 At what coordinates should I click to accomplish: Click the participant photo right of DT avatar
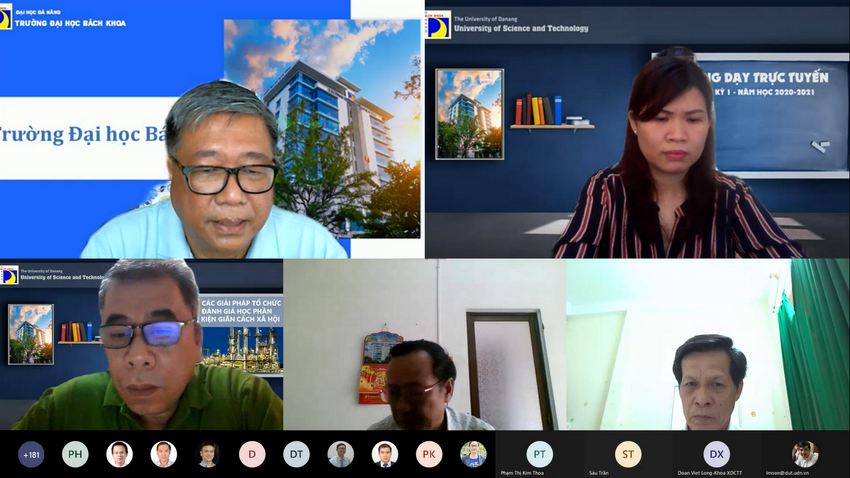(340, 455)
